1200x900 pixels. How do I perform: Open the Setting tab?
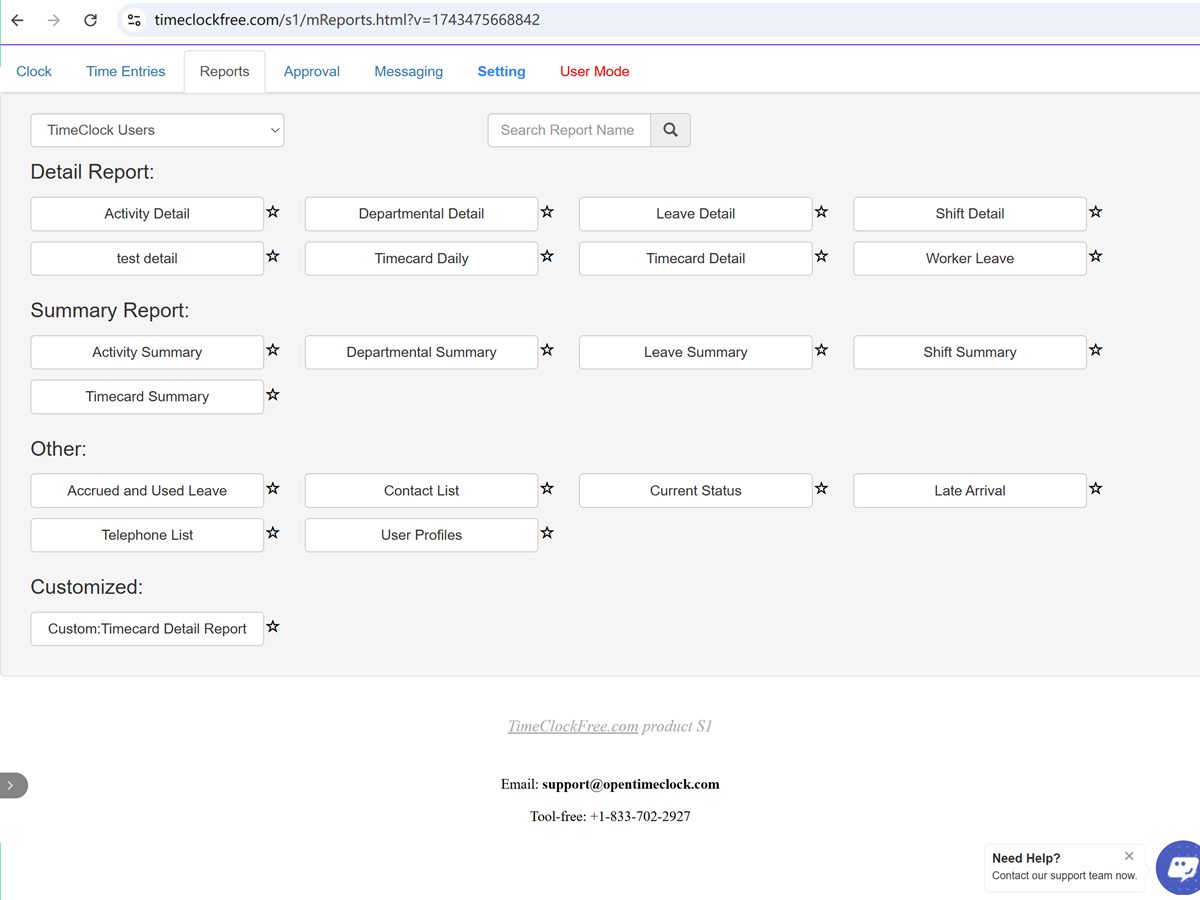[501, 71]
